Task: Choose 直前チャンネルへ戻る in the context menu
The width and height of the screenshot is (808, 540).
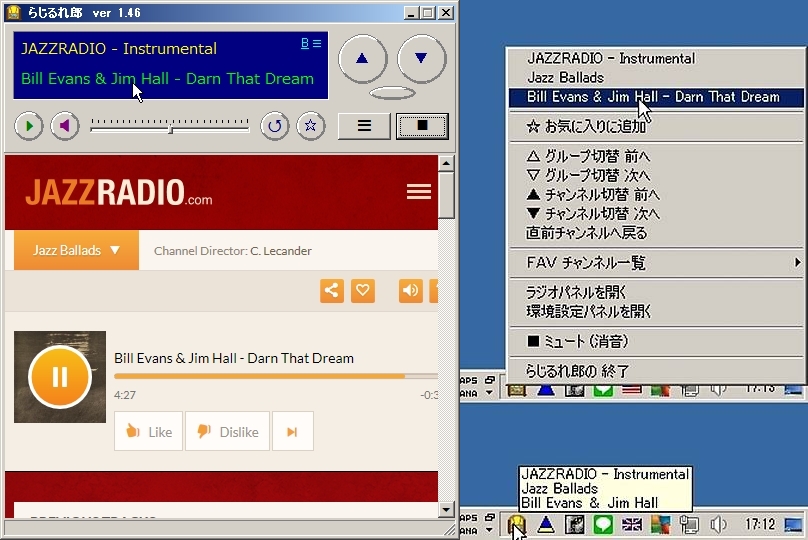Action: pyautogui.click(x=656, y=233)
